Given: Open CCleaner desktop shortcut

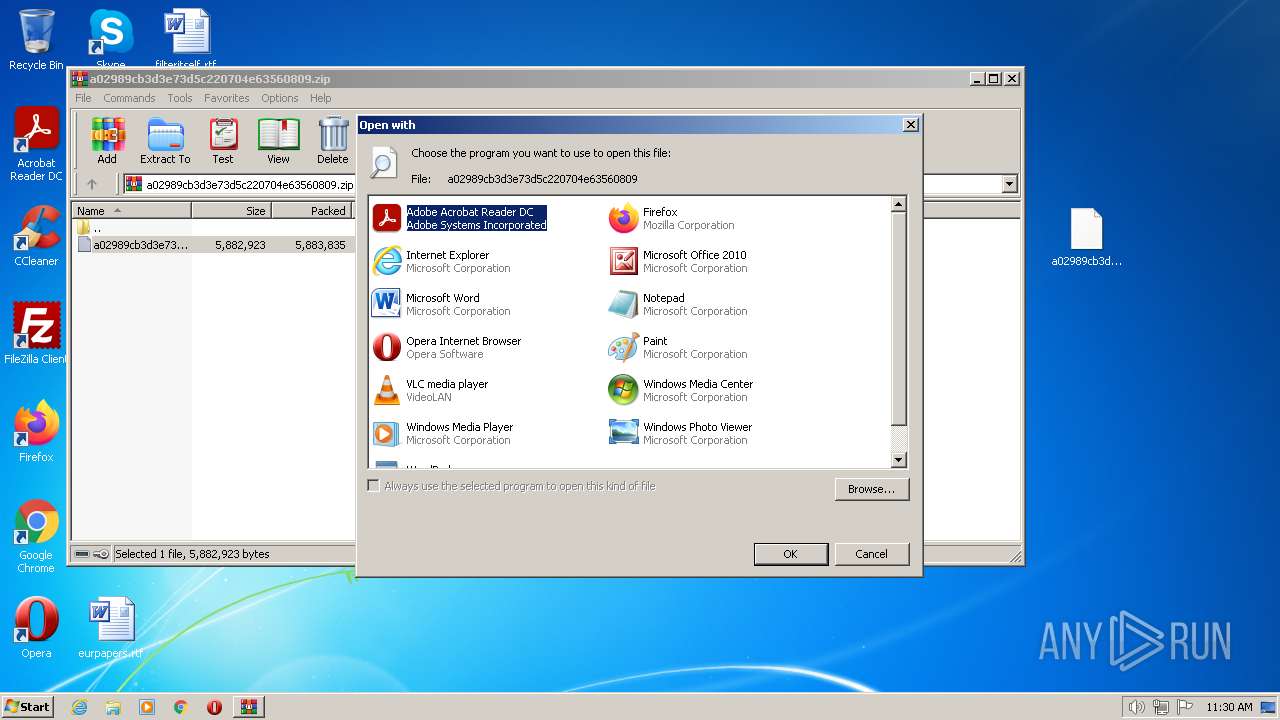Looking at the screenshot, I should (x=36, y=236).
